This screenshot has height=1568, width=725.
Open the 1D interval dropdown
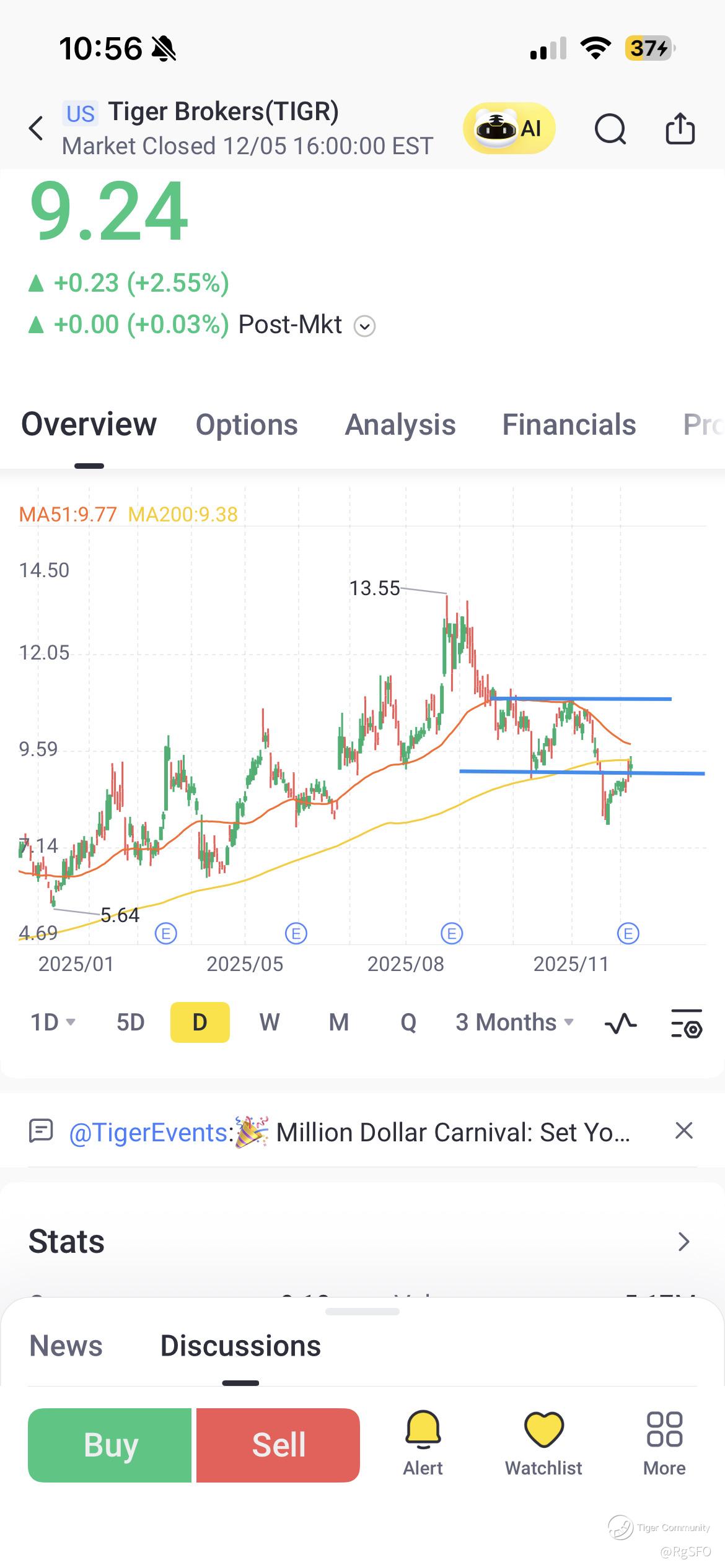click(x=53, y=1022)
